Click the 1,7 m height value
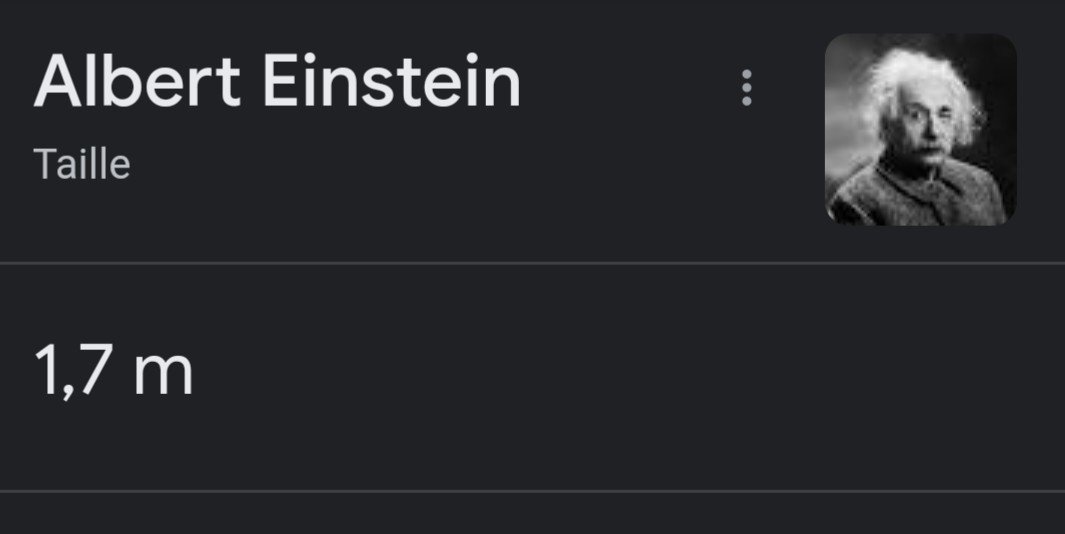 tap(113, 373)
